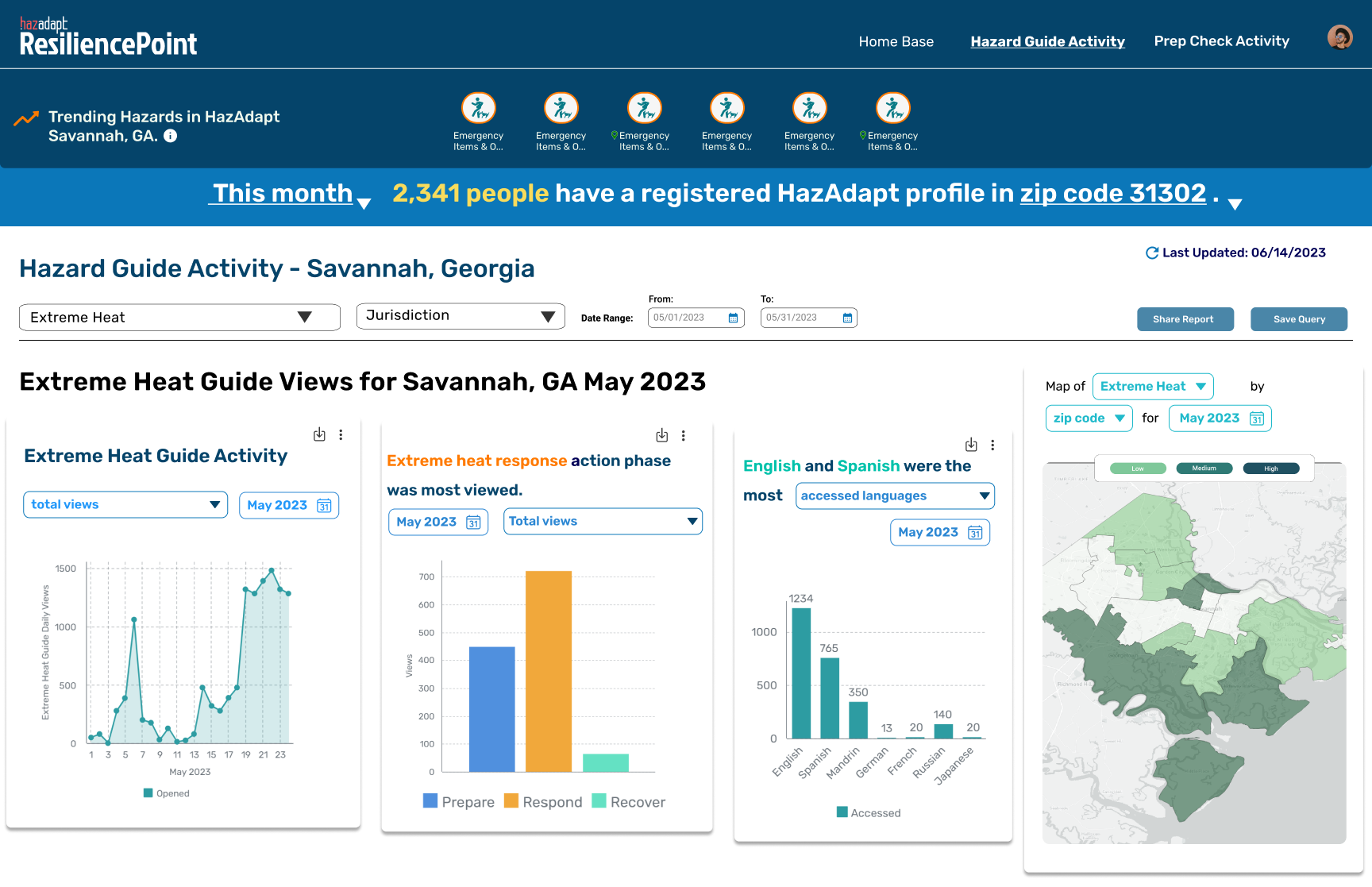Click calendar icon in map May 2023 picker

1257,418
